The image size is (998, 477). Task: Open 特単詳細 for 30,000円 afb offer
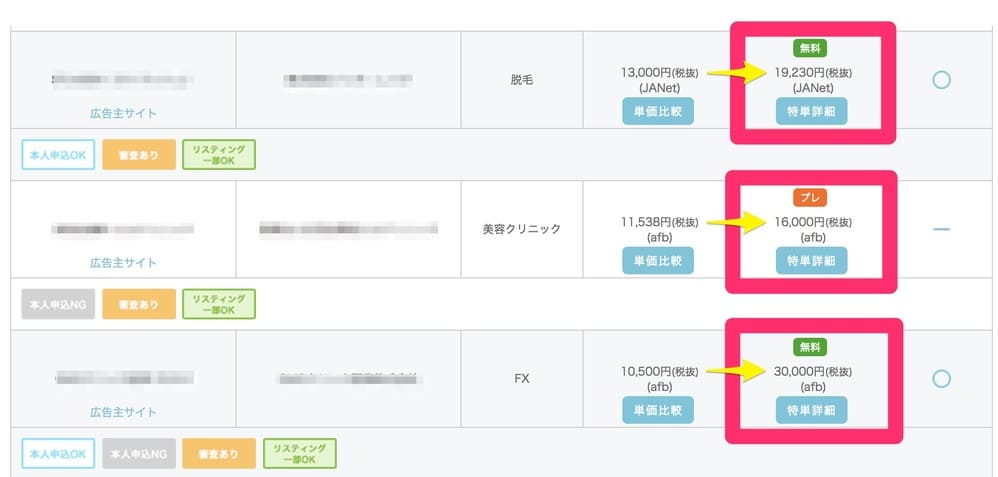pyautogui.click(x=812, y=410)
